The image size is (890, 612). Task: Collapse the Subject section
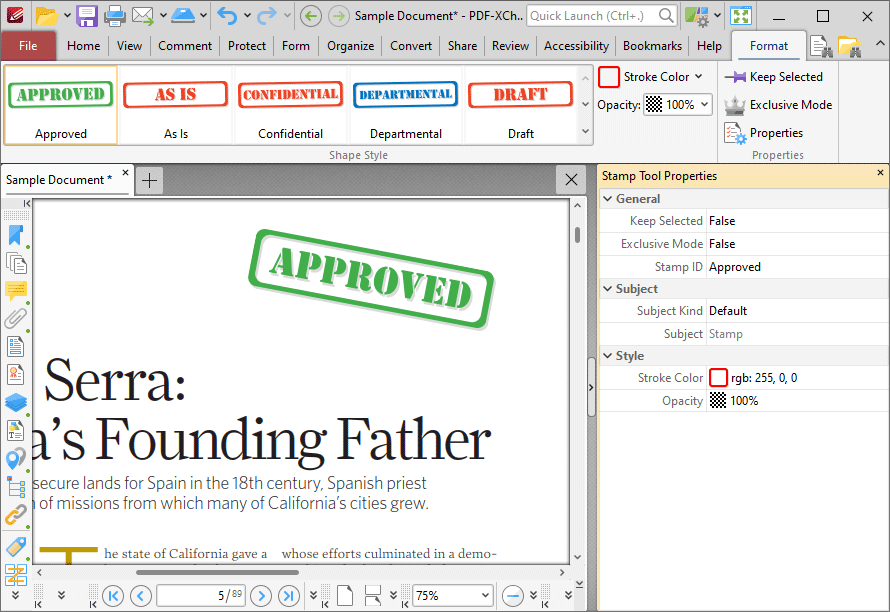607,288
